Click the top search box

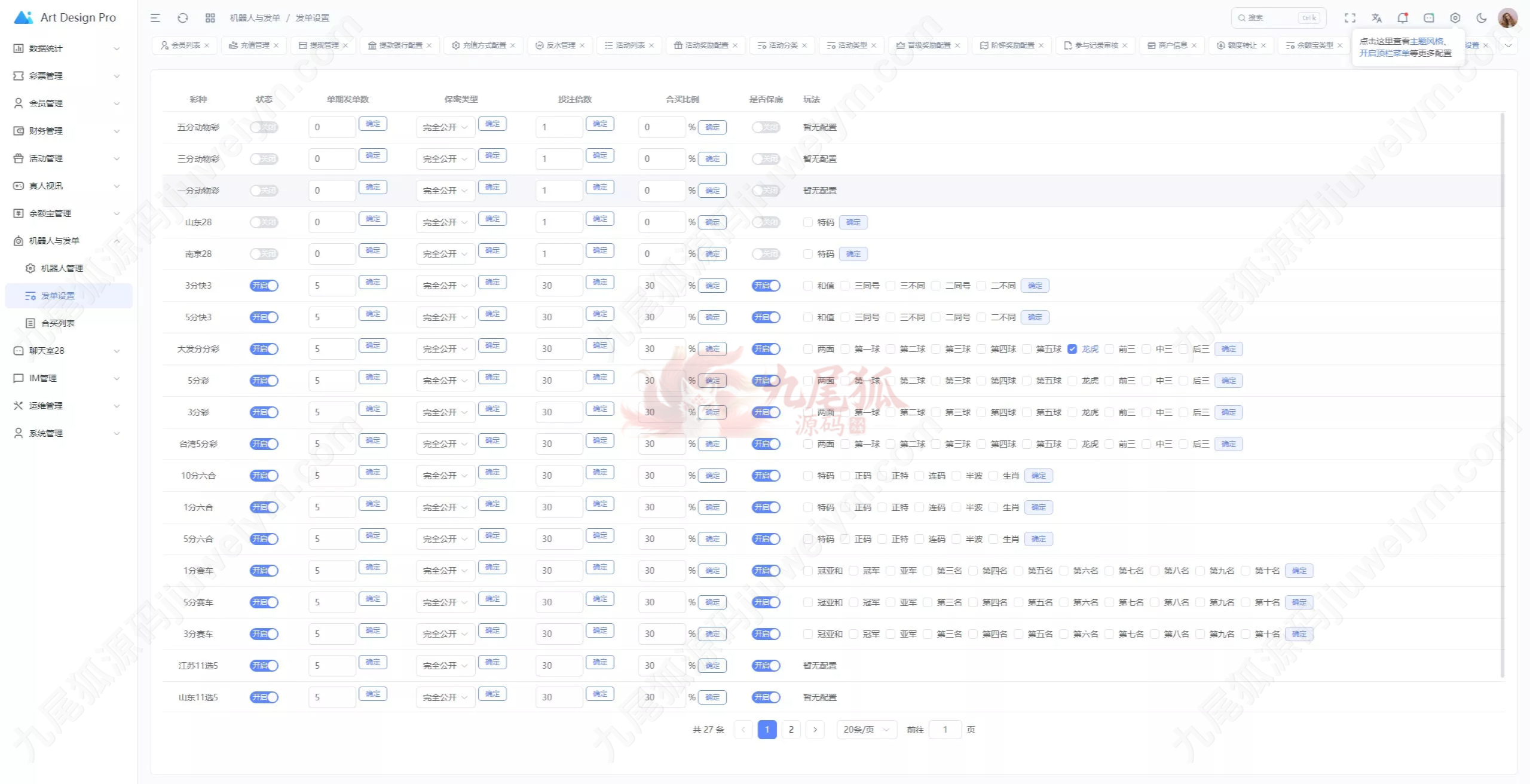pyautogui.click(x=1273, y=18)
